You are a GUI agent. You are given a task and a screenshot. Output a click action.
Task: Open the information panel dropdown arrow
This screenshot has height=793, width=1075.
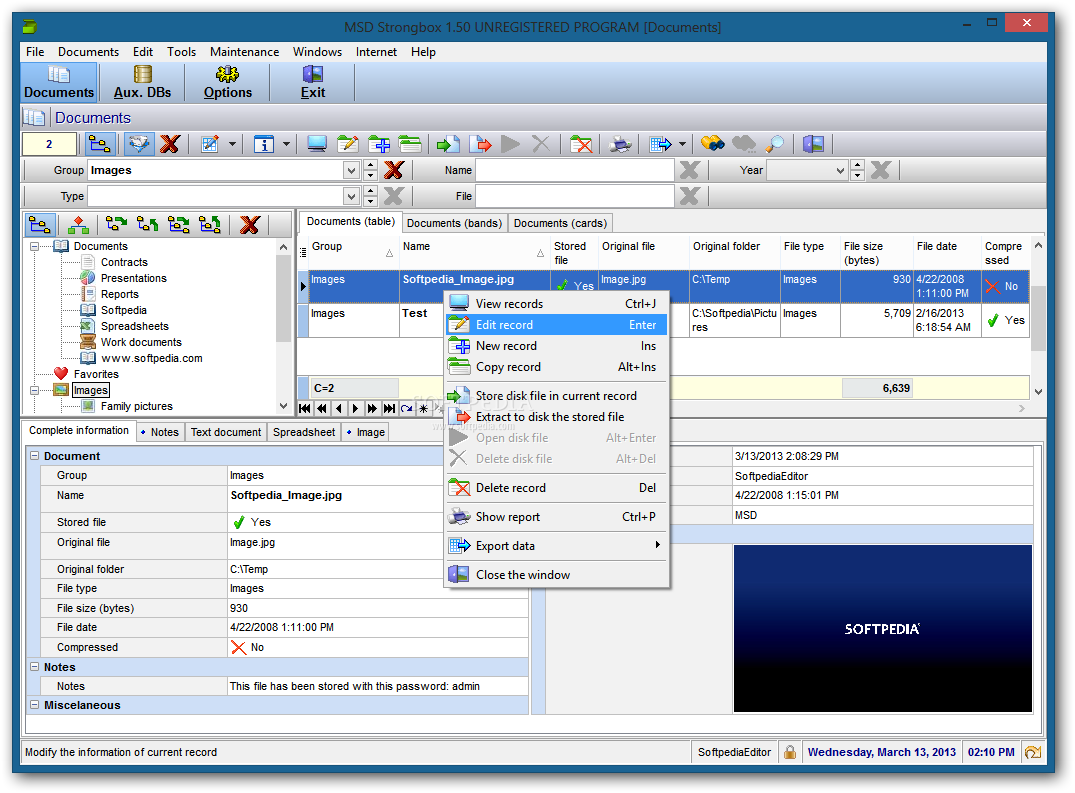pos(286,144)
